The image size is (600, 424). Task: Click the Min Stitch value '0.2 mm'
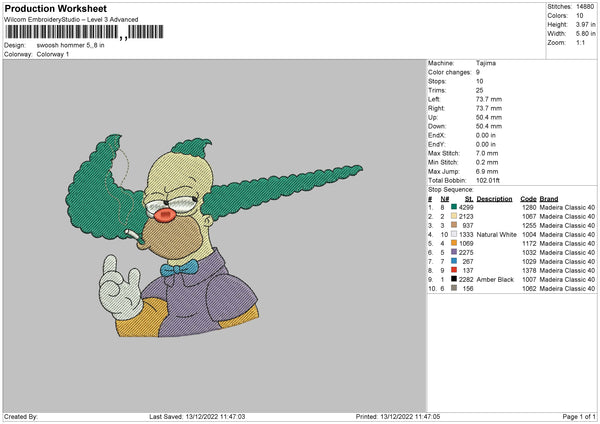pyautogui.click(x=487, y=162)
